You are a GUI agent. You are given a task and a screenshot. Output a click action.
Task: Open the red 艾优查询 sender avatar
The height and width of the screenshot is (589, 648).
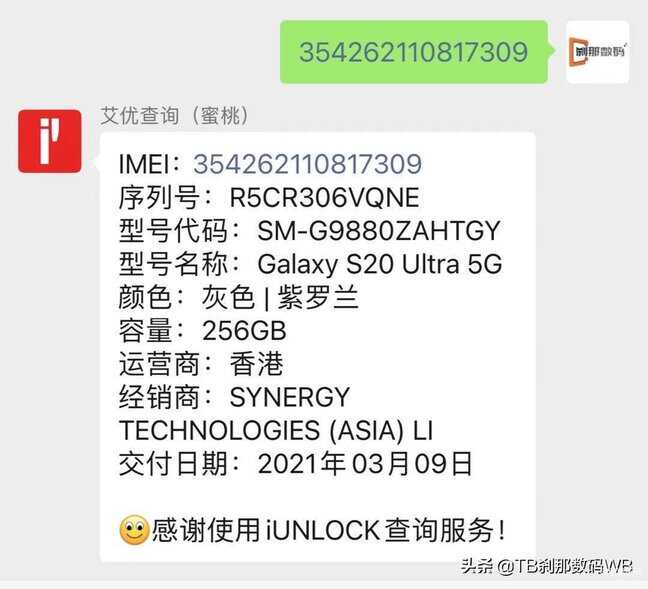point(50,141)
